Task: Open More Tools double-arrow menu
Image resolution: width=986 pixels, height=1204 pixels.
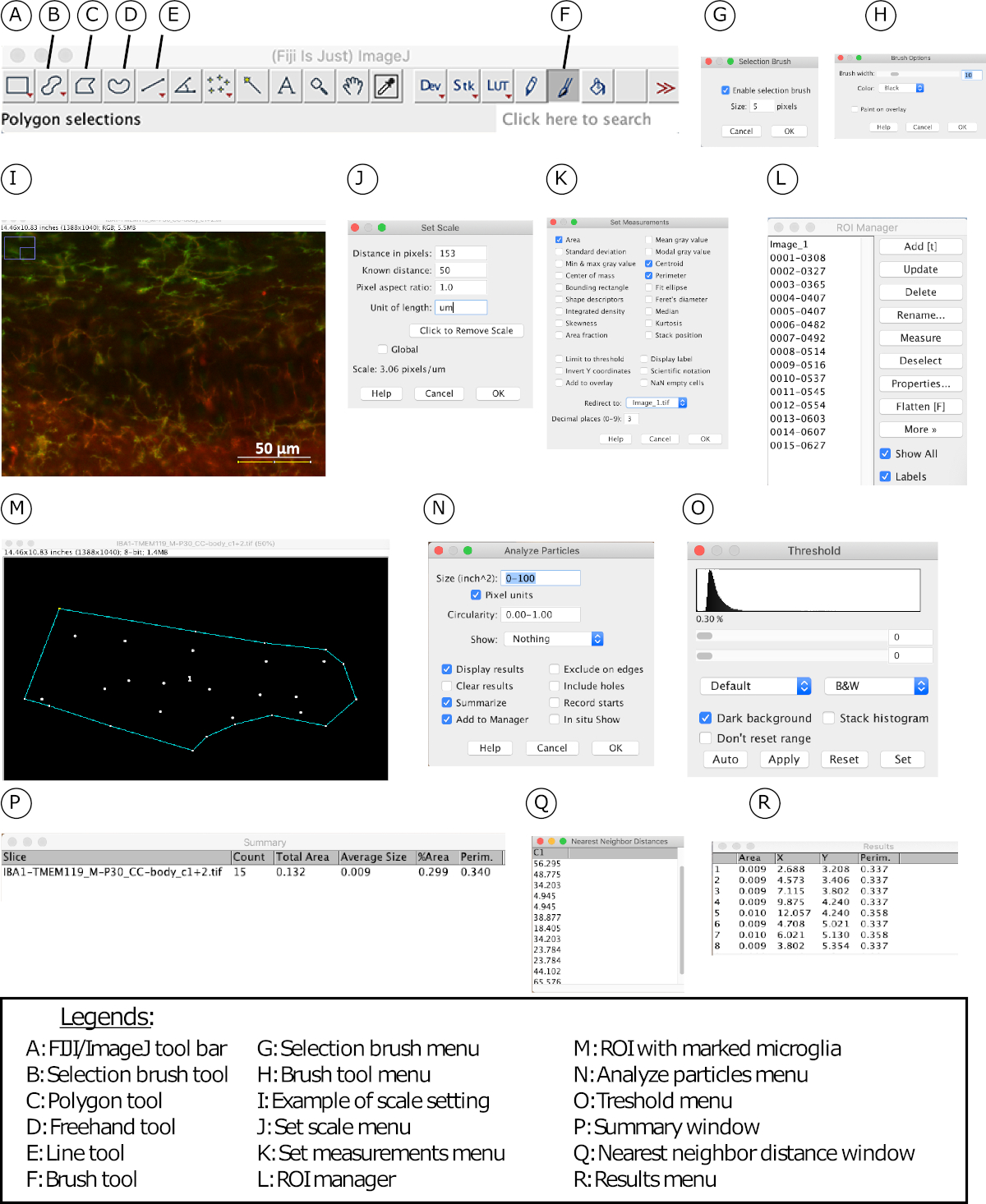Action: point(666,86)
